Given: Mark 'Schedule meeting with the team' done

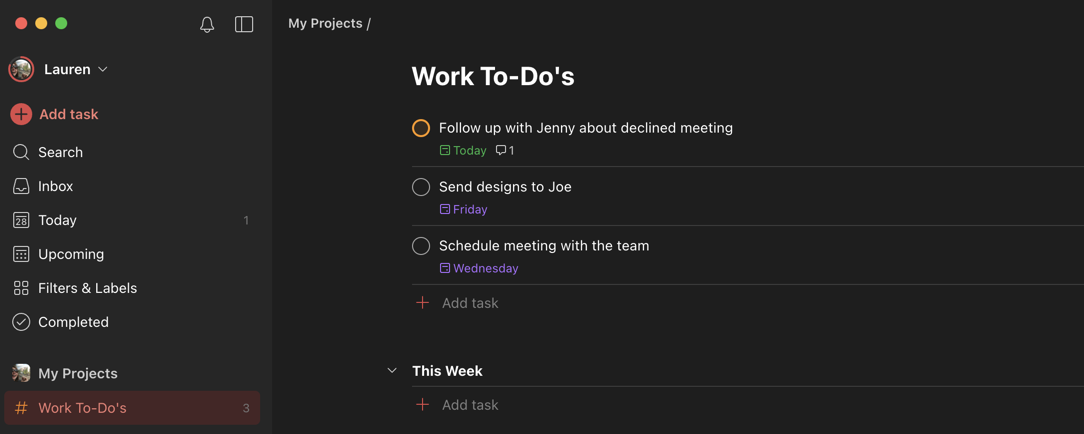Looking at the screenshot, I should (421, 245).
